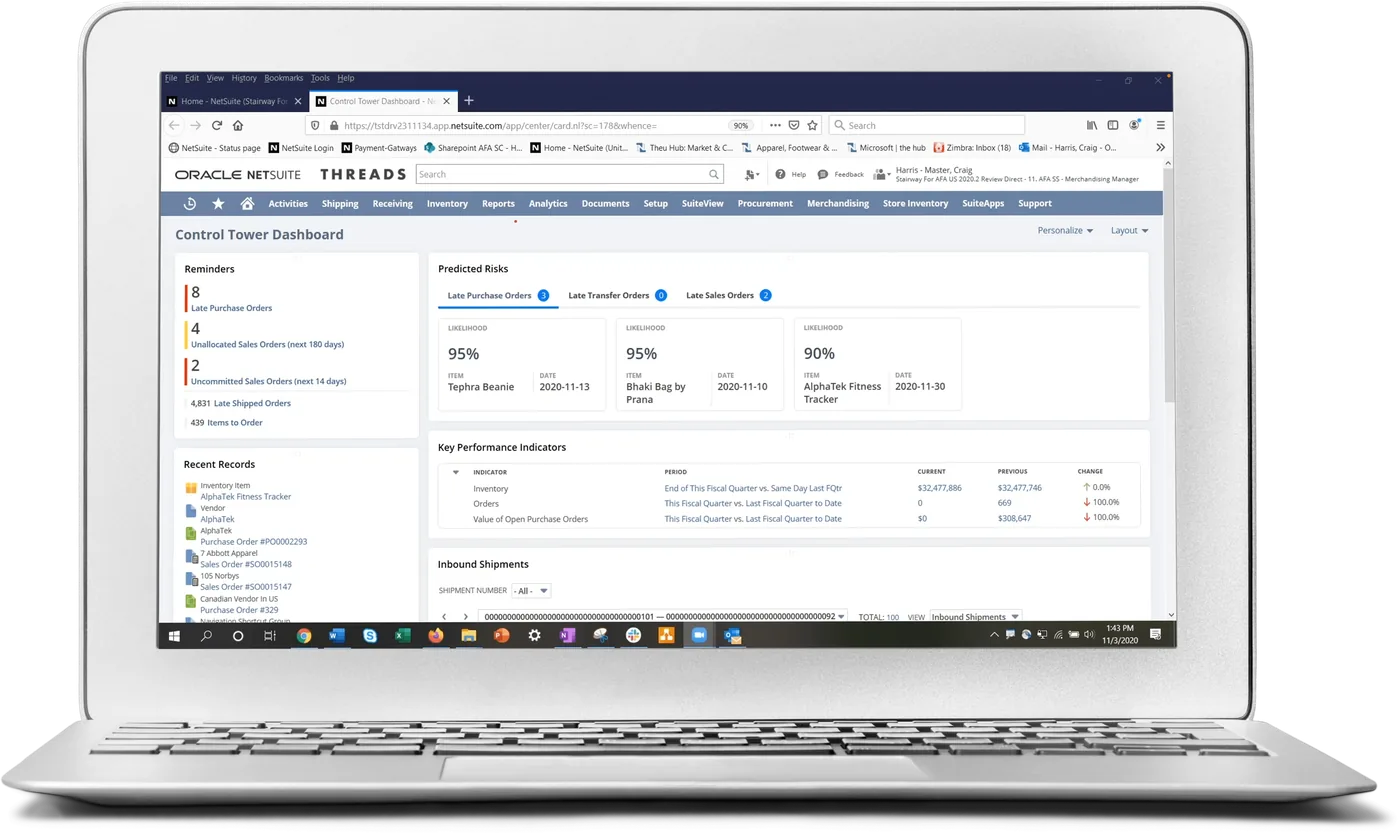The height and width of the screenshot is (833, 1400).
Task: Open Firefox hamburger menu
Action: [1160, 125]
